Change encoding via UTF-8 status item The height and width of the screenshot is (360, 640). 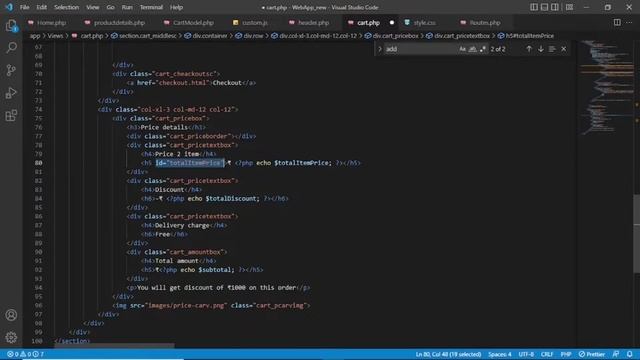(526, 354)
